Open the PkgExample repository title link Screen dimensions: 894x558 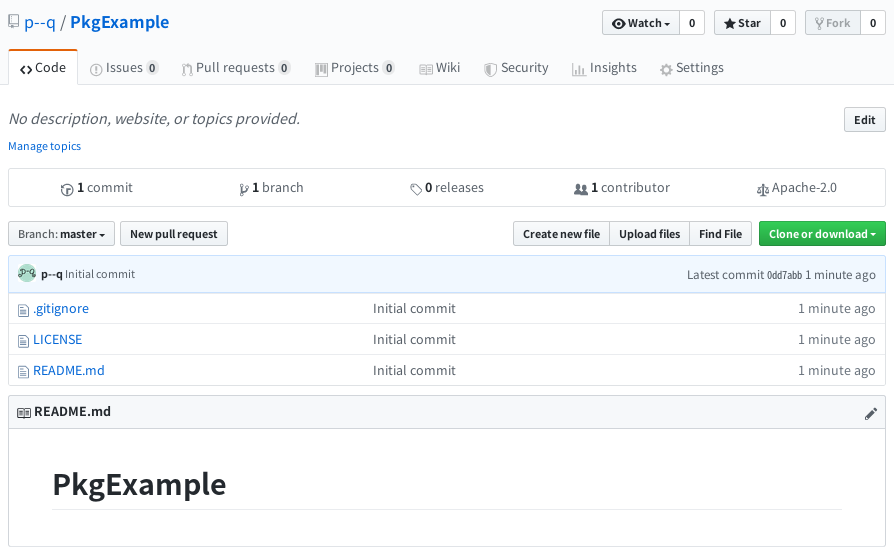(120, 22)
